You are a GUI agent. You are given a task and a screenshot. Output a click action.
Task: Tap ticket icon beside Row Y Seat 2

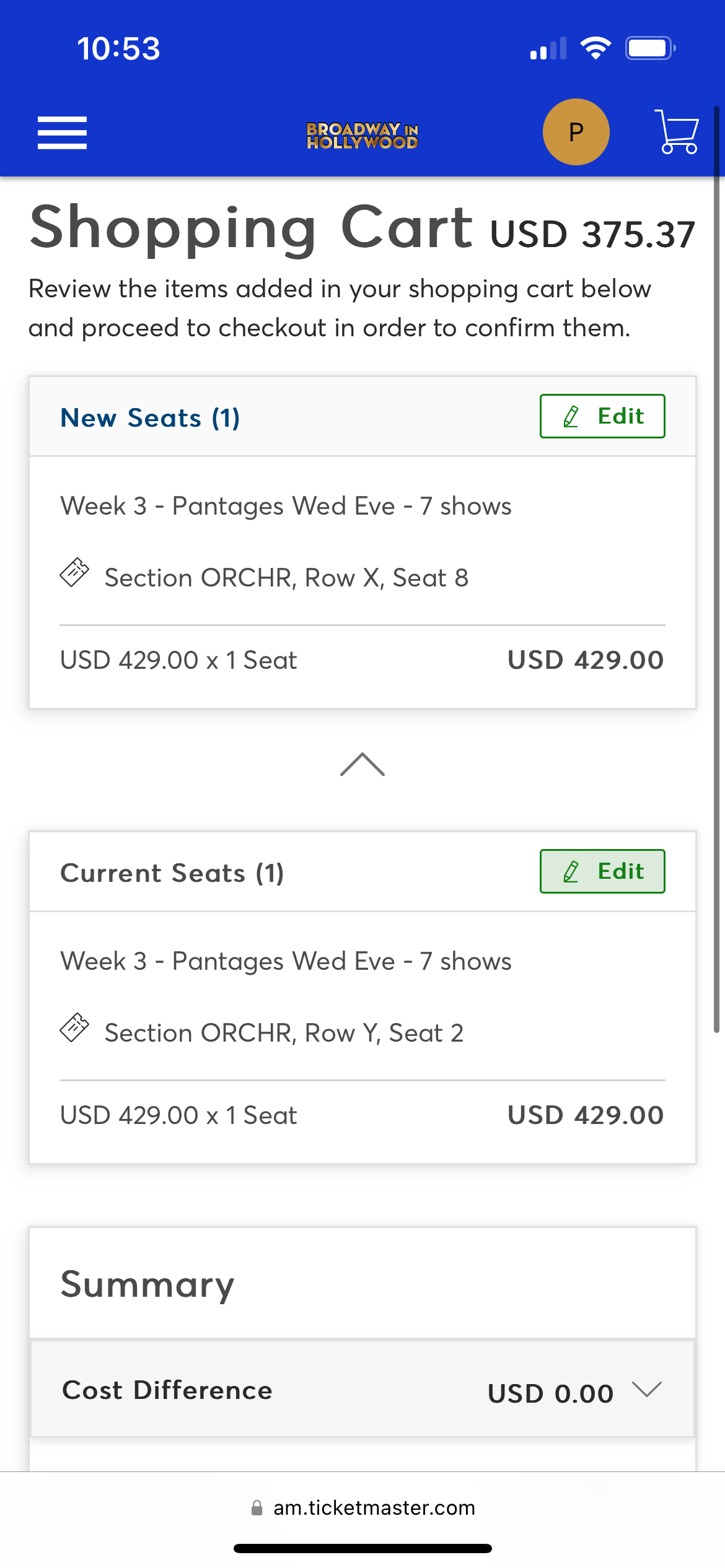point(74,1027)
